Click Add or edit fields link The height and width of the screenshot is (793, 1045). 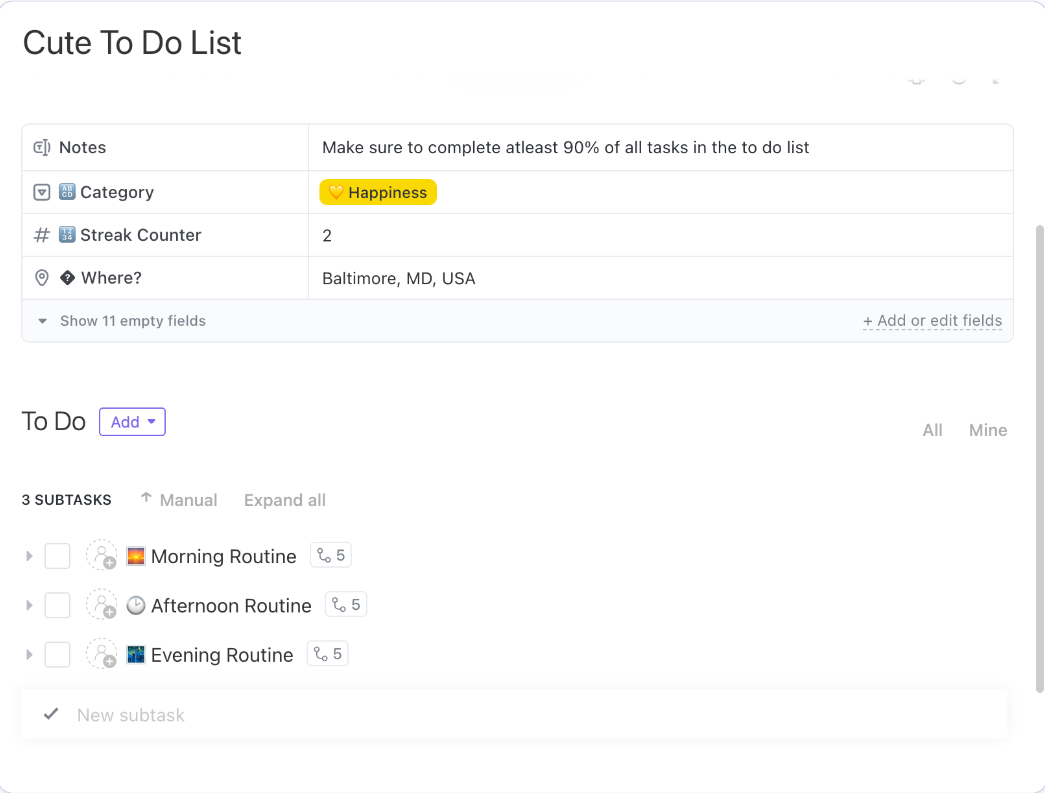932,321
